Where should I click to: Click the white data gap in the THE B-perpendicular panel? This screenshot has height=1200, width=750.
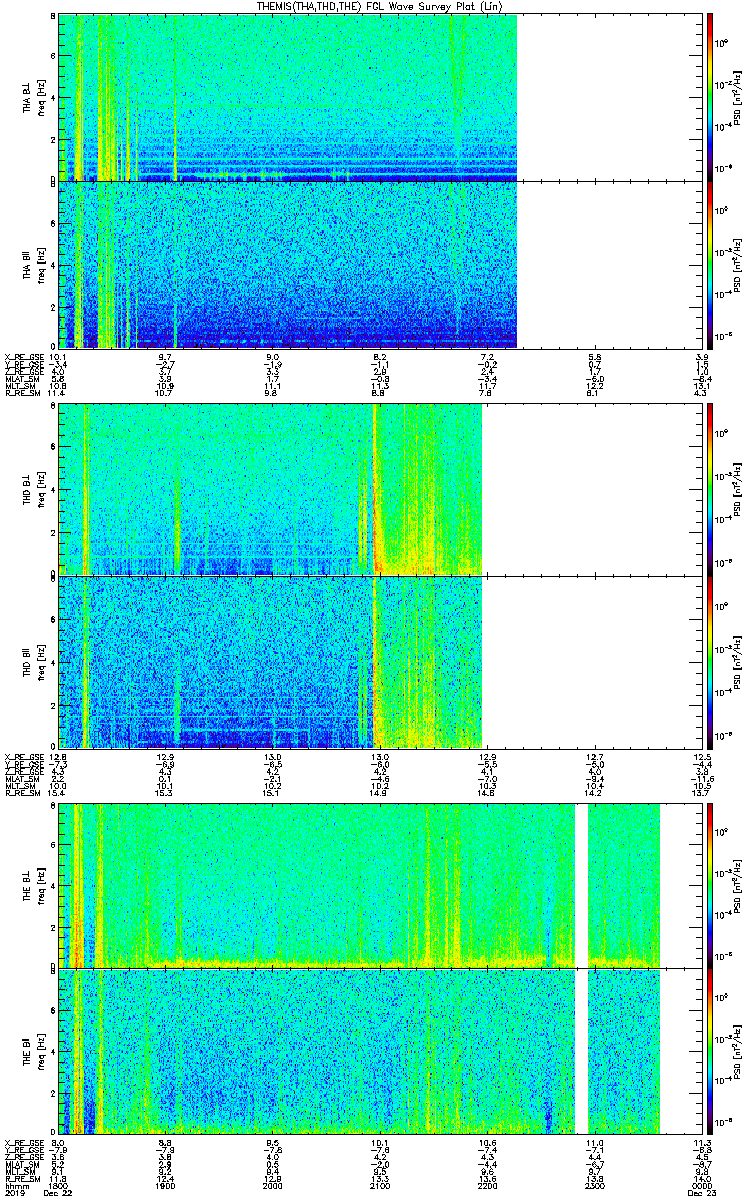[x=581, y=885]
